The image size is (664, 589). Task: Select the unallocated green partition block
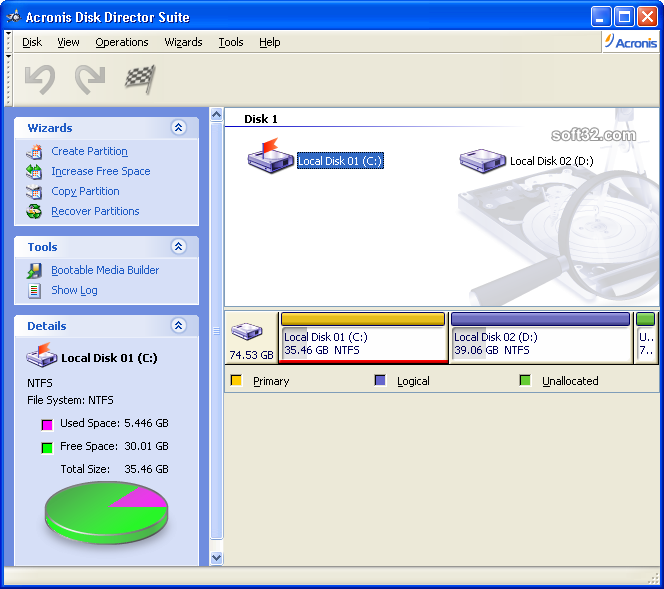646,338
